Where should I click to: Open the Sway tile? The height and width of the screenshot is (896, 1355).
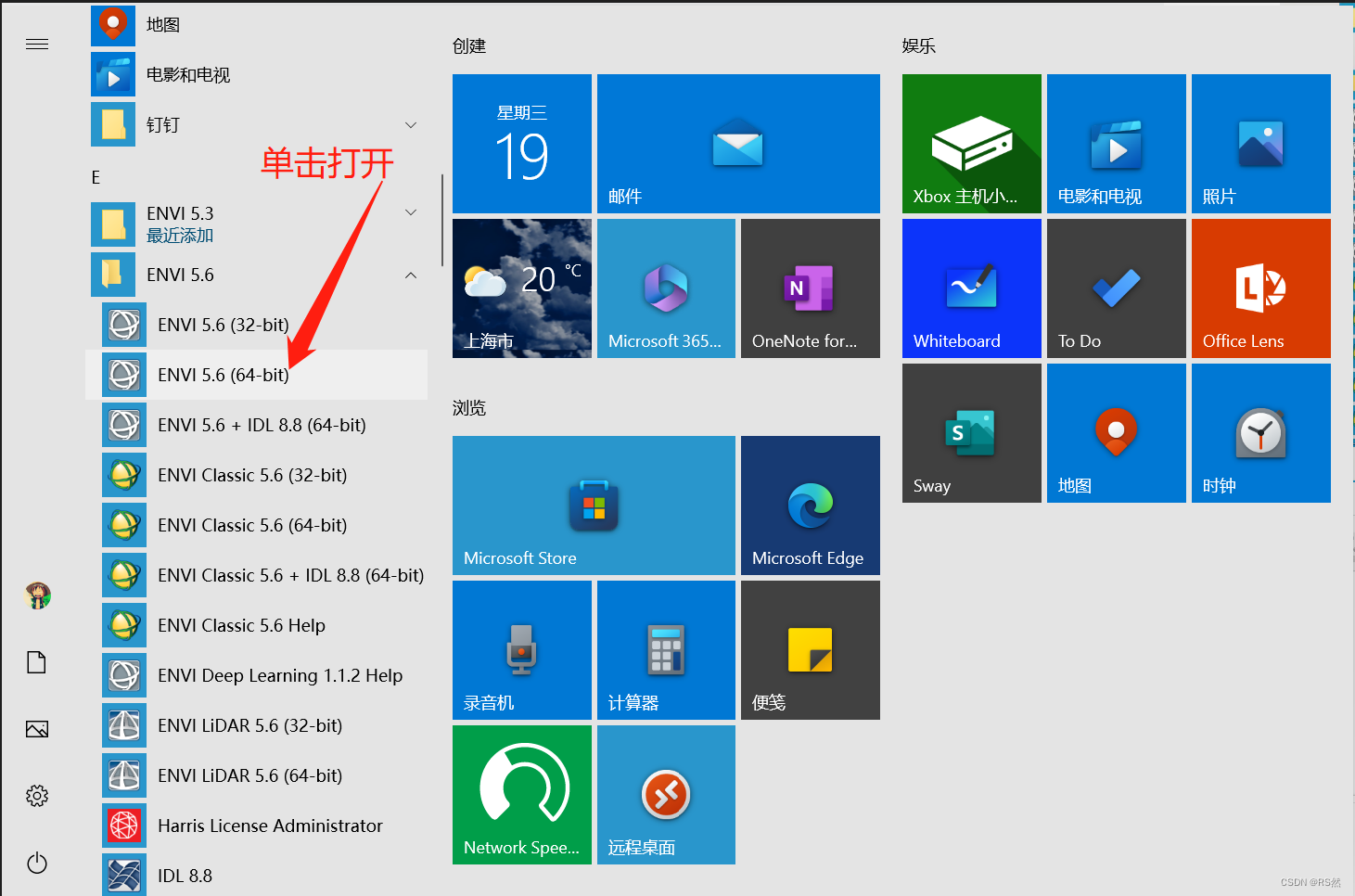pyautogui.click(x=972, y=433)
